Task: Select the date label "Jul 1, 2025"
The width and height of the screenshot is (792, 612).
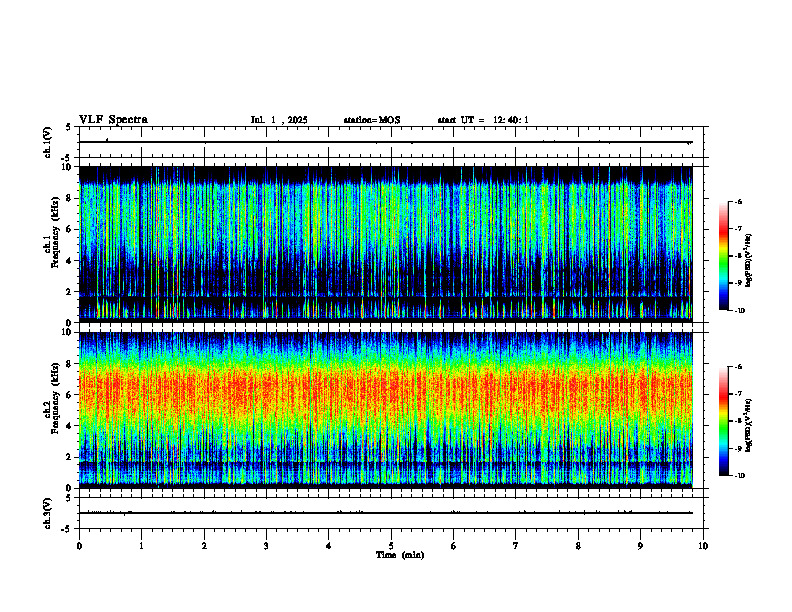Action: pos(279,120)
